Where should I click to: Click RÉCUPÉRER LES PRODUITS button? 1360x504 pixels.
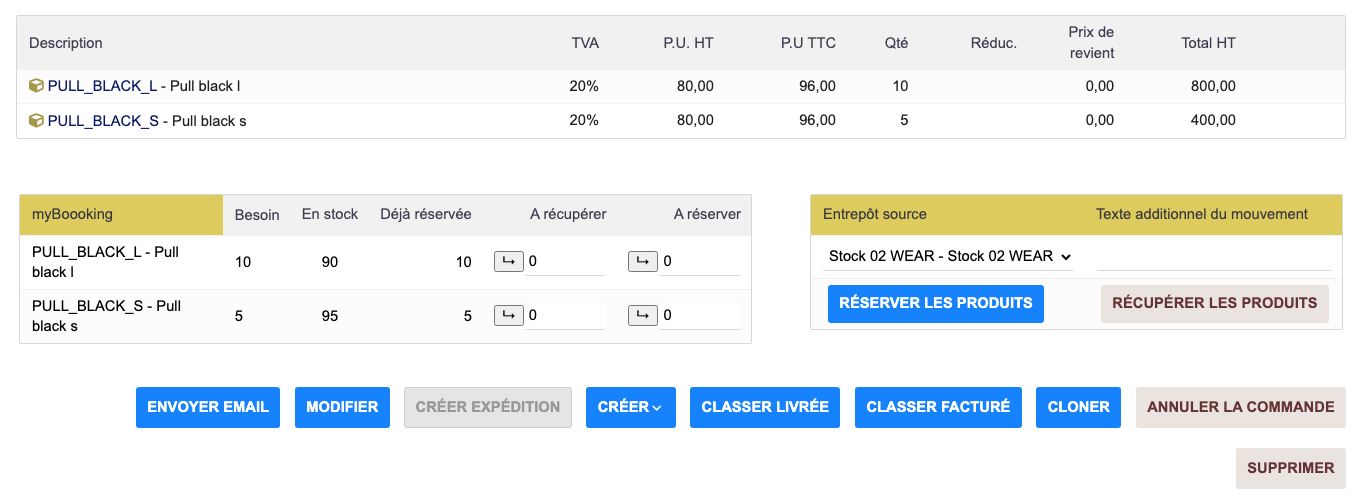(x=1215, y=303)
